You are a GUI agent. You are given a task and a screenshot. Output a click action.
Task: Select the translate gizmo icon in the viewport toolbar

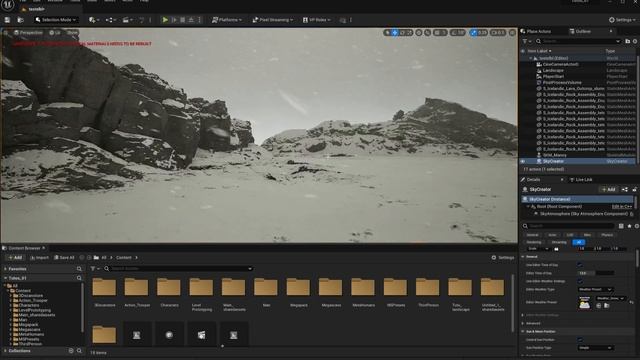395,32
